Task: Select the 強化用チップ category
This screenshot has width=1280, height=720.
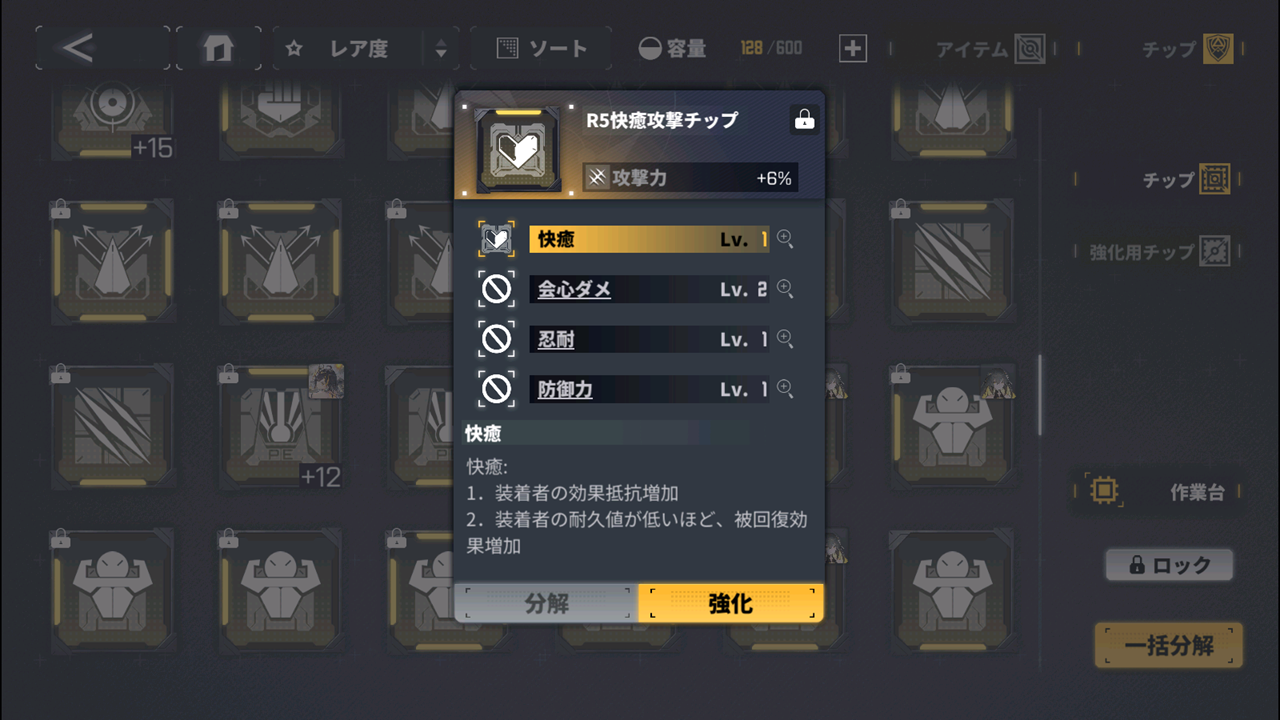Action: [1159, 251]
